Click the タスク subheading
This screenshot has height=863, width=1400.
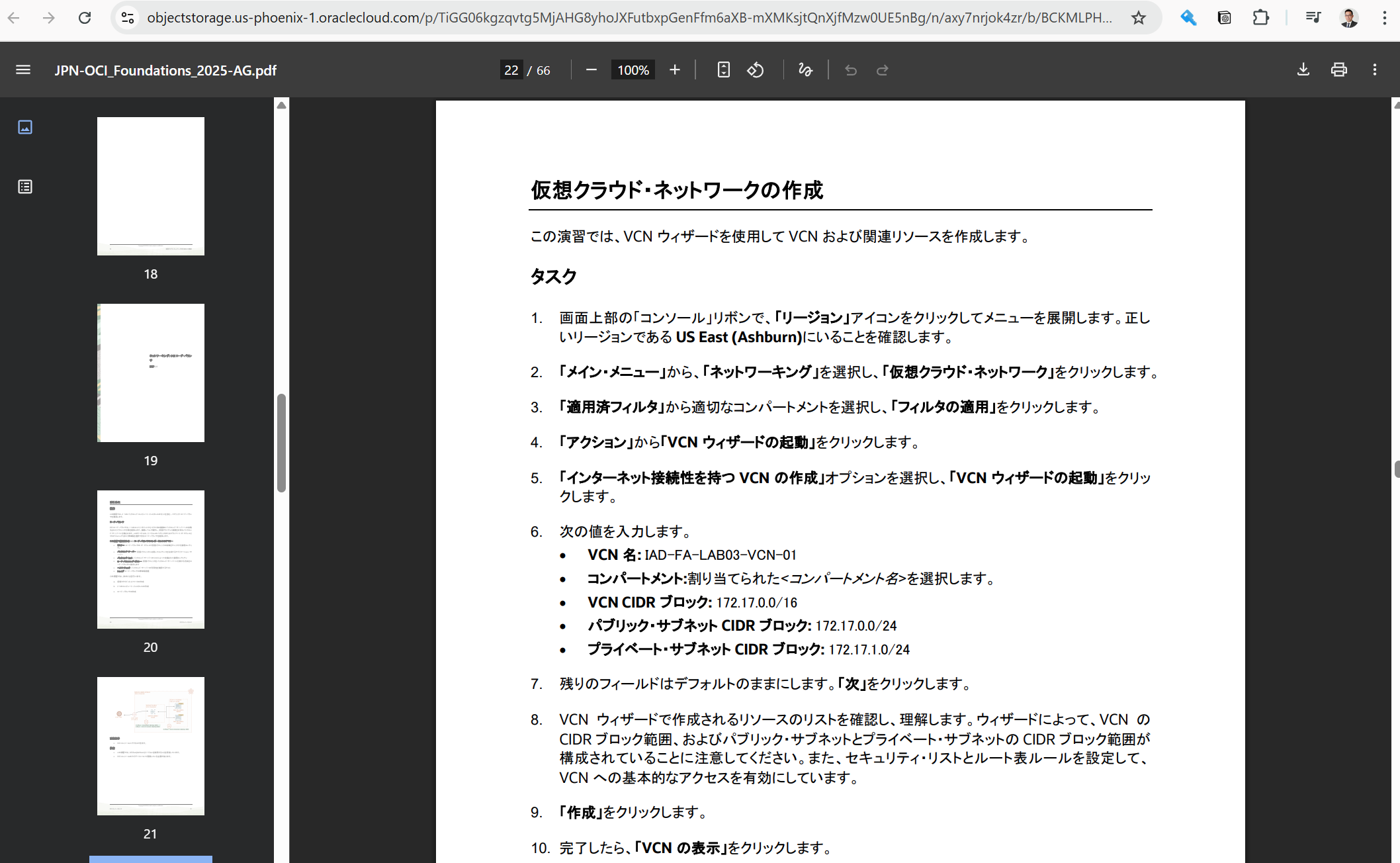coord(554,277)
